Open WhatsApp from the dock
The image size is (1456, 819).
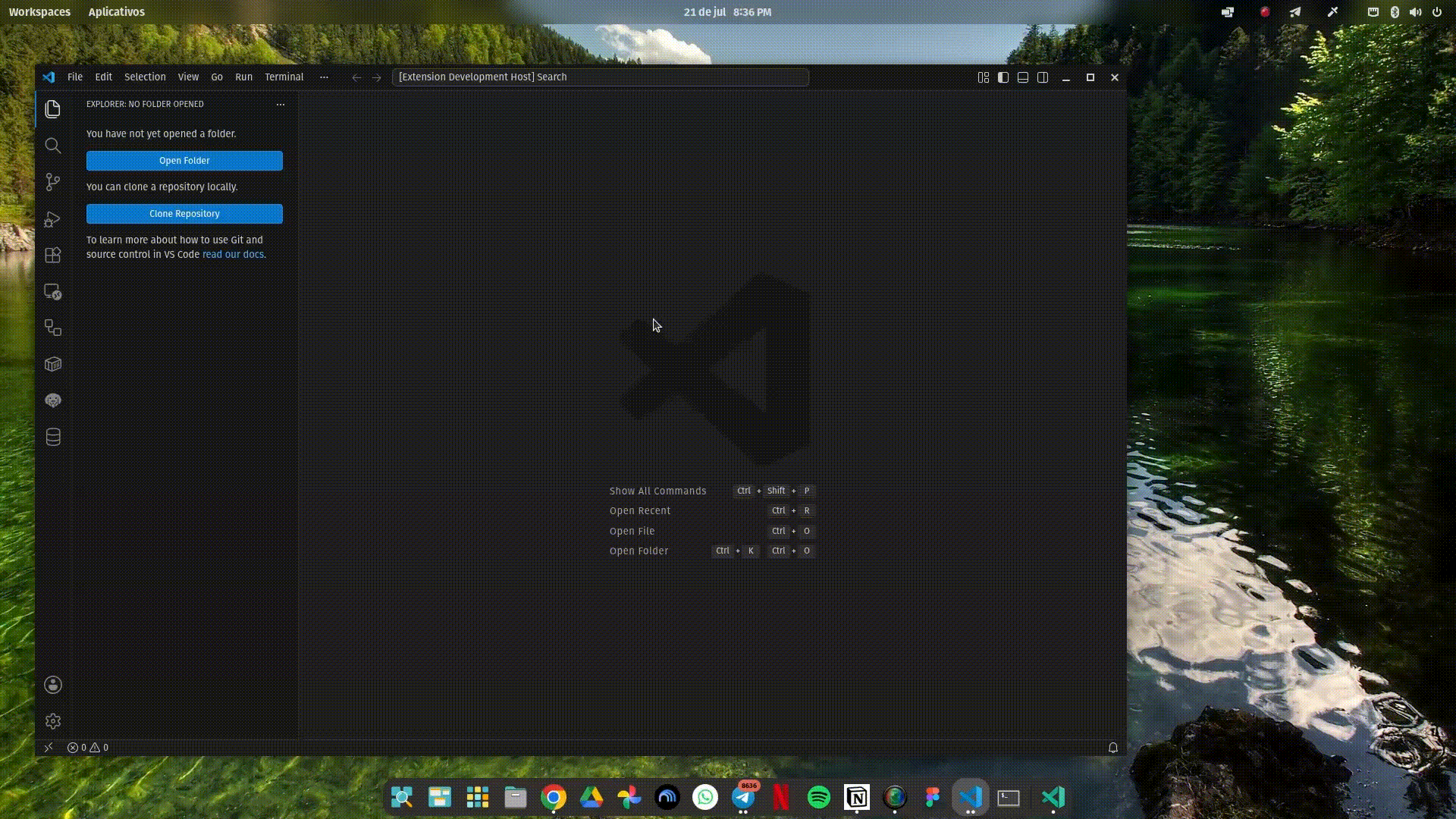[705, 798]
